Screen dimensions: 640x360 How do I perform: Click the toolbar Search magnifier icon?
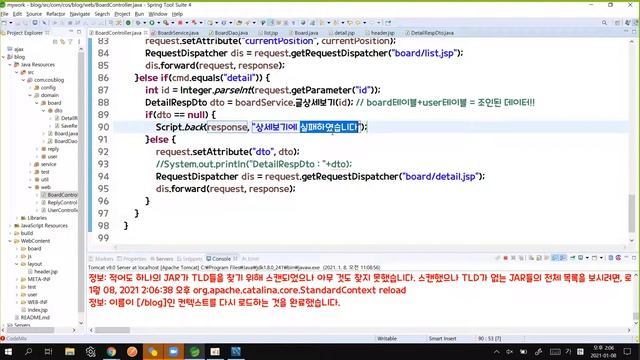[x=604, y=23]
